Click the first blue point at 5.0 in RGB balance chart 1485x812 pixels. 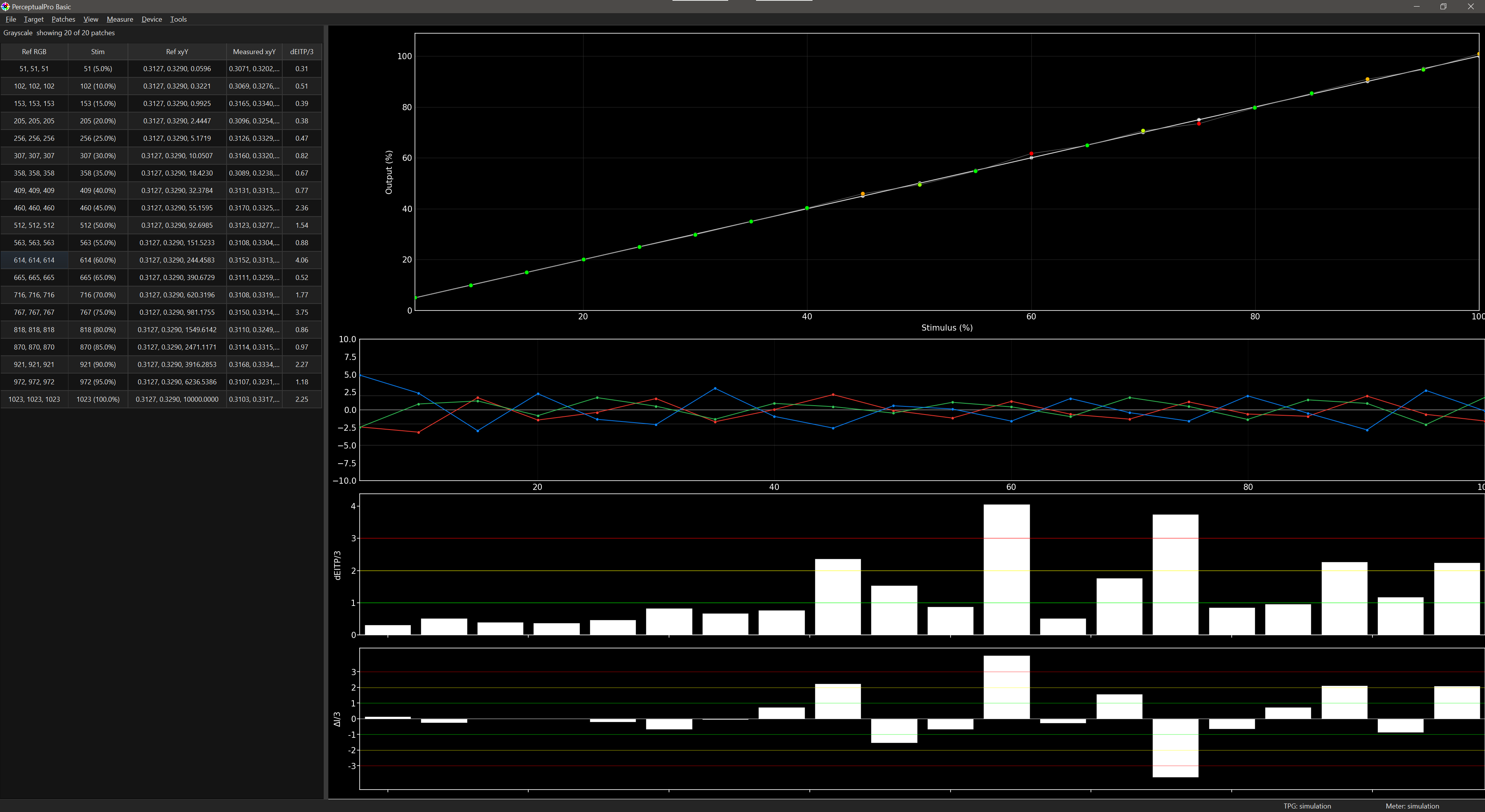point(360,376)
